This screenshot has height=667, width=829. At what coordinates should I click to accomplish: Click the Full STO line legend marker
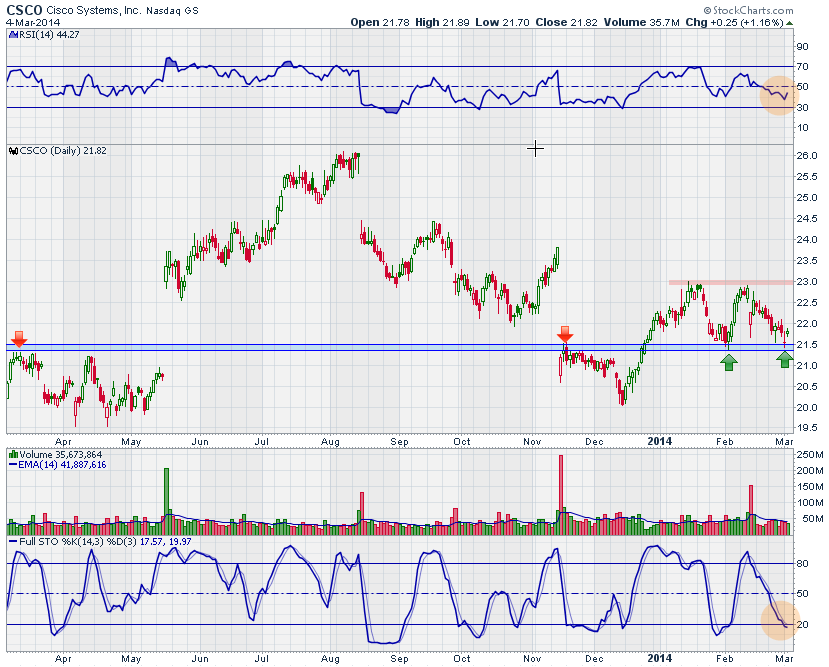click(13, 542)
